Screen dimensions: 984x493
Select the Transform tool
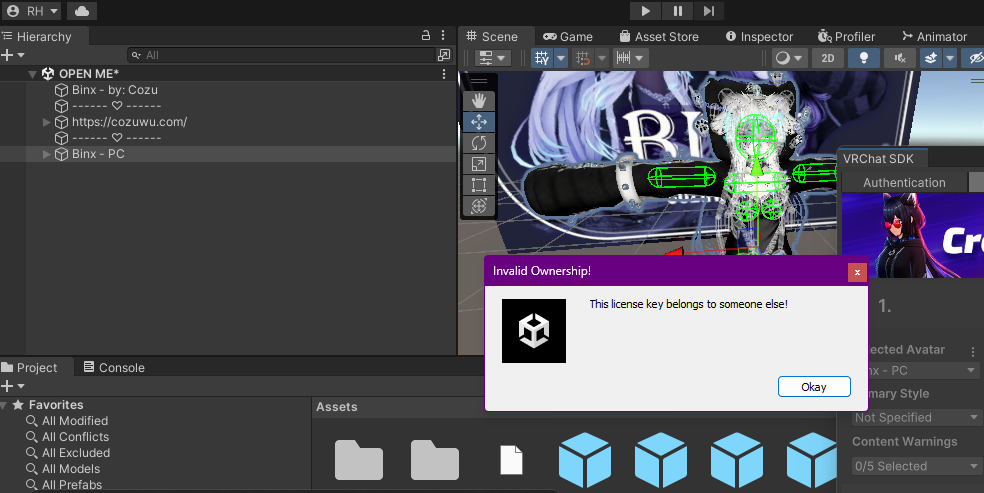click(x=479, y=206)
